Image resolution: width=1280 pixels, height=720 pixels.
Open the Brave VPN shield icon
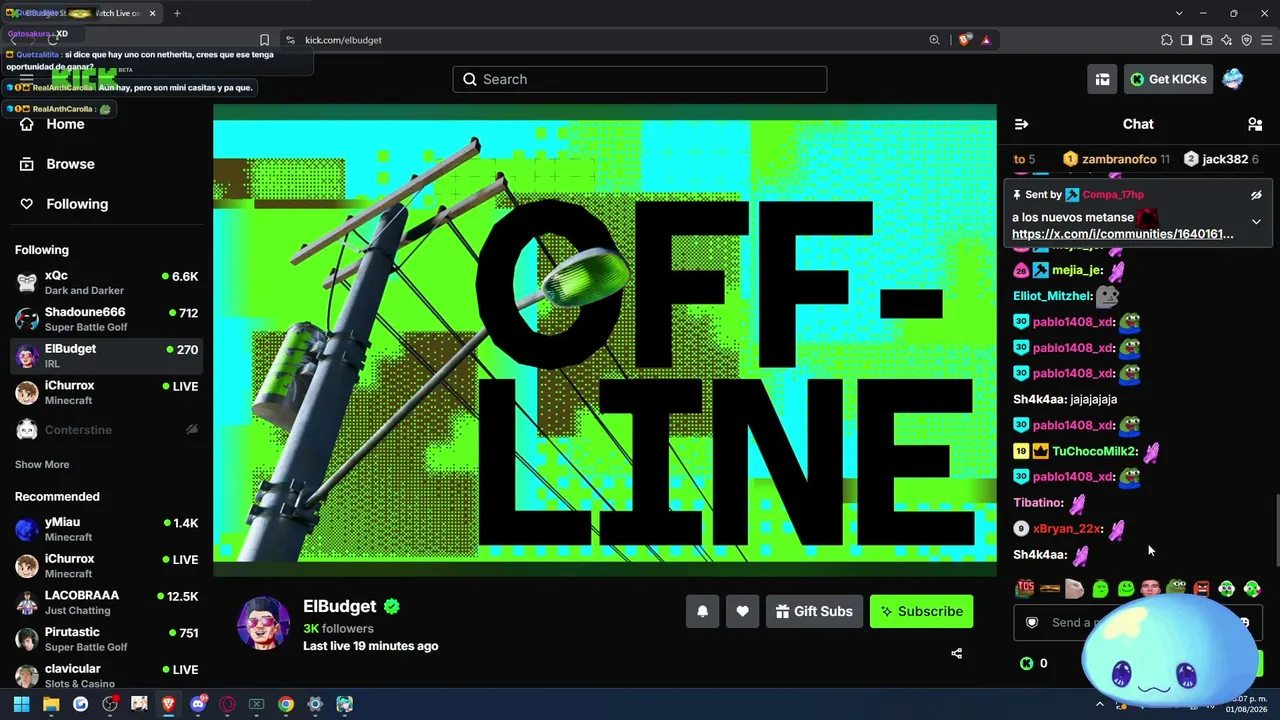coord(1246,40)
